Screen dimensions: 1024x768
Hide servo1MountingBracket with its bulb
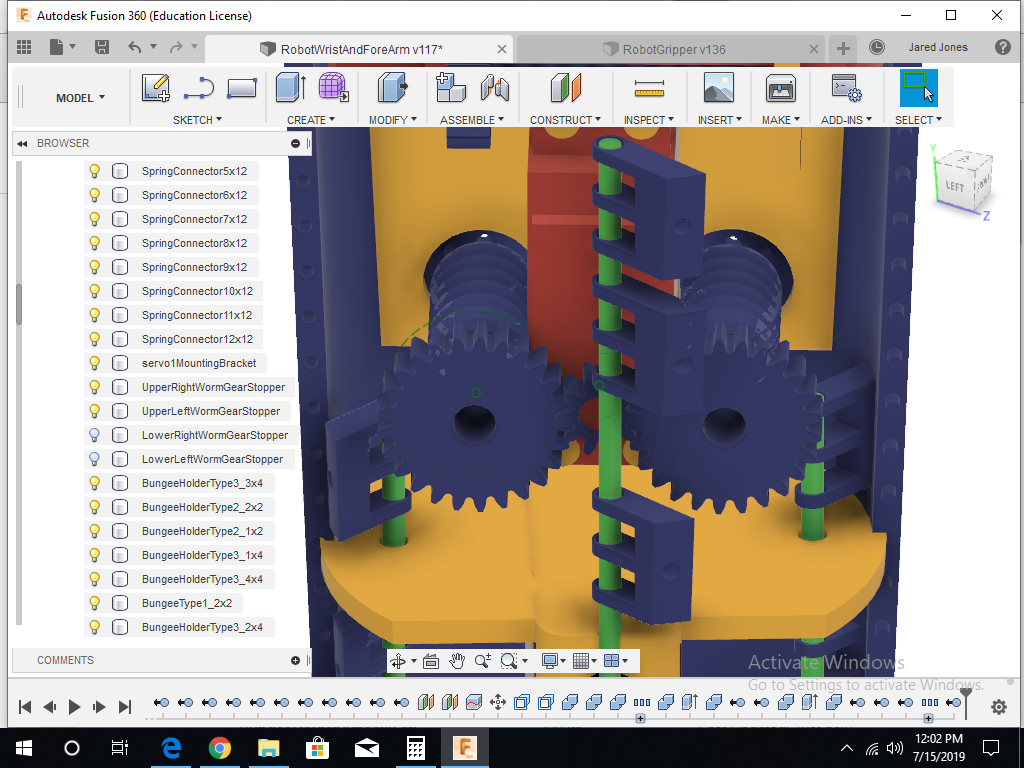[95, 363]
